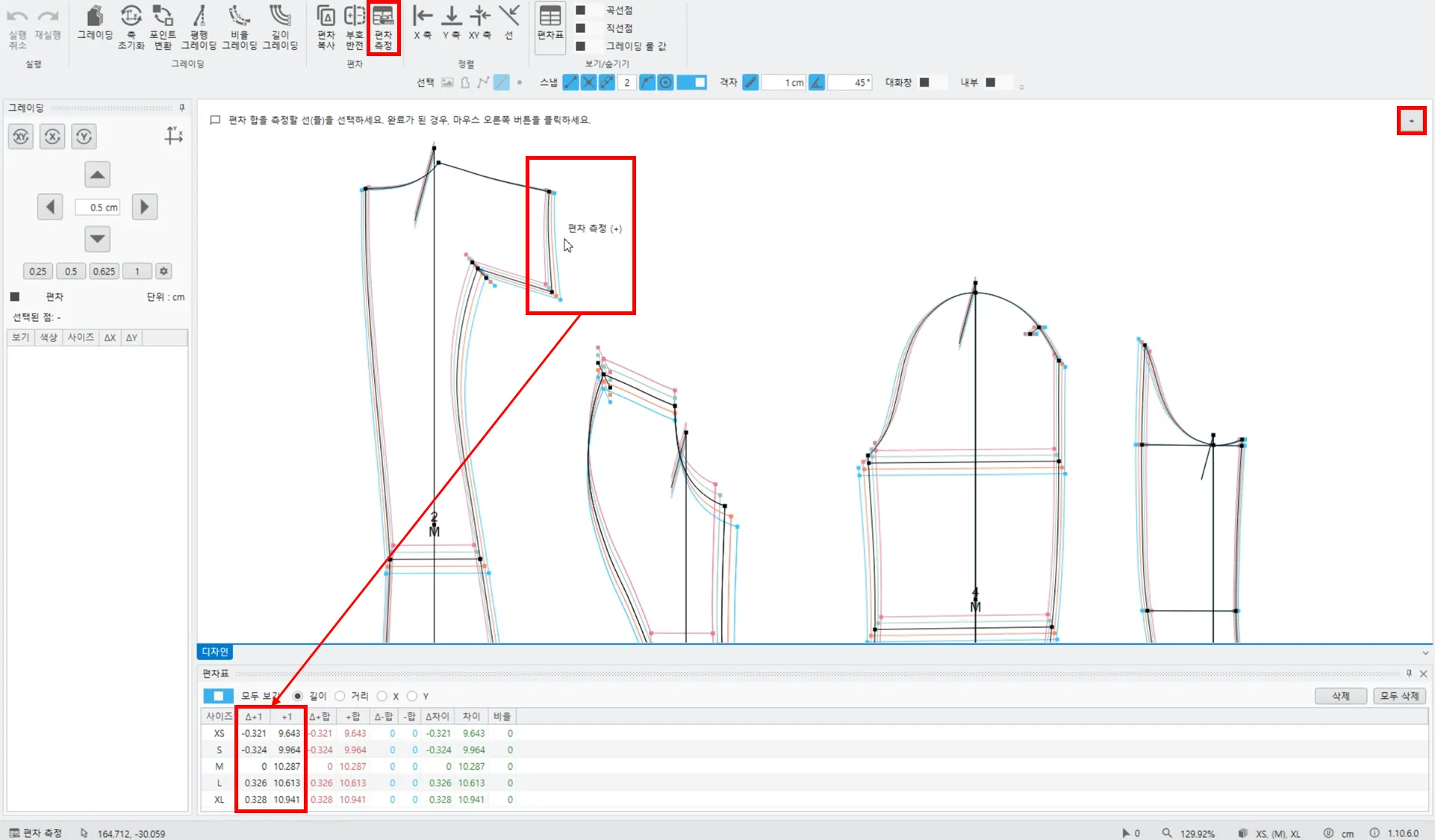Screen dimensions: 1435x840
Task: Toggle the 곡선점 curve point visibility
Action: [x=580, y=10]
